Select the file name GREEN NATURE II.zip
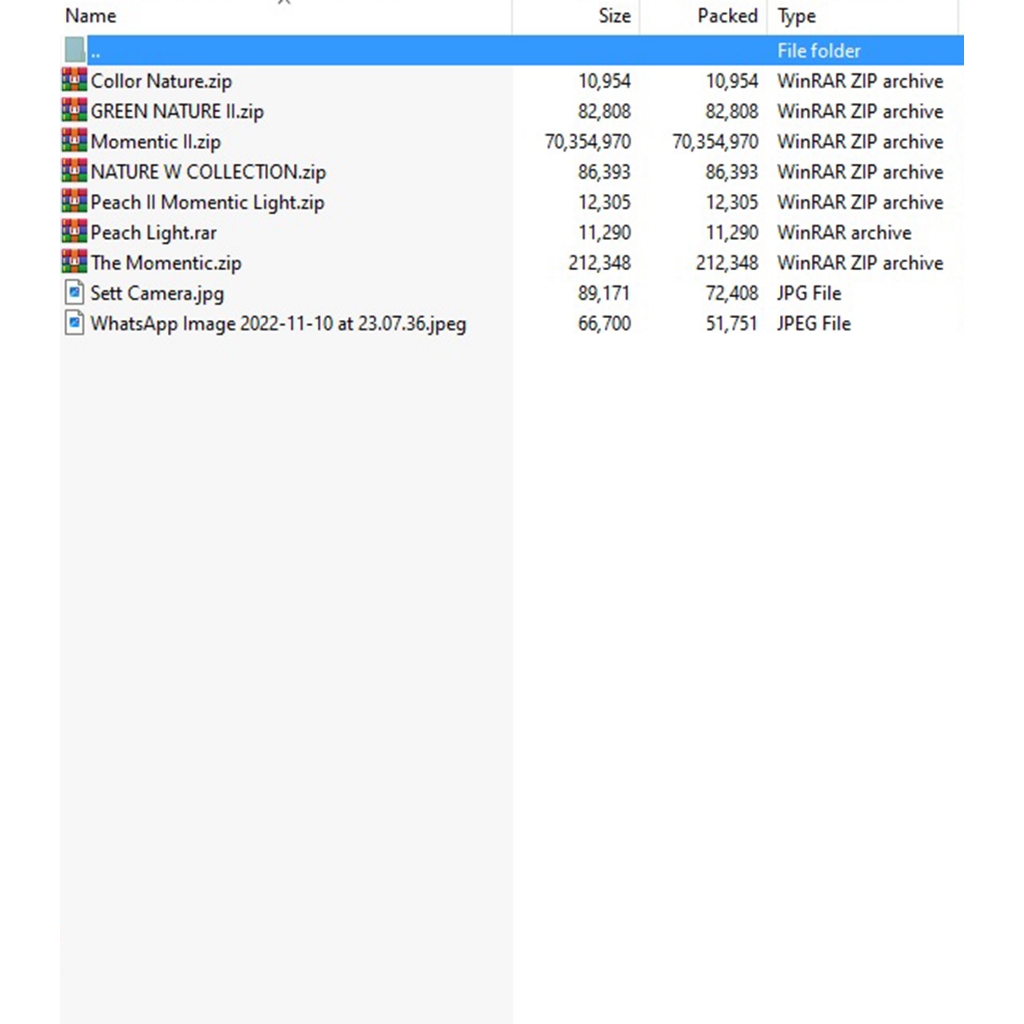1024x1024 pixels. [177, 112]
